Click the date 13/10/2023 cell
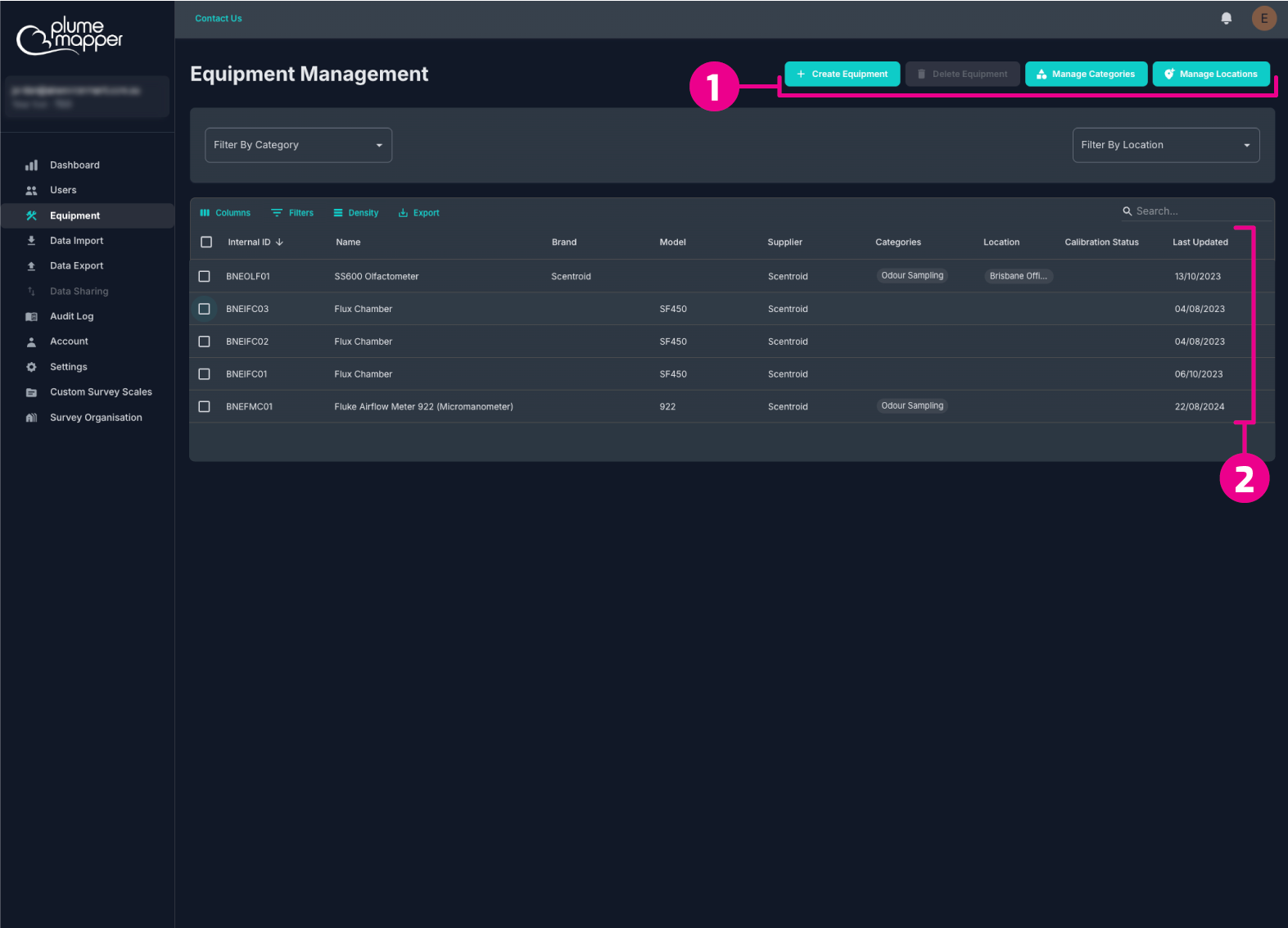 [x=1197, y=277]
